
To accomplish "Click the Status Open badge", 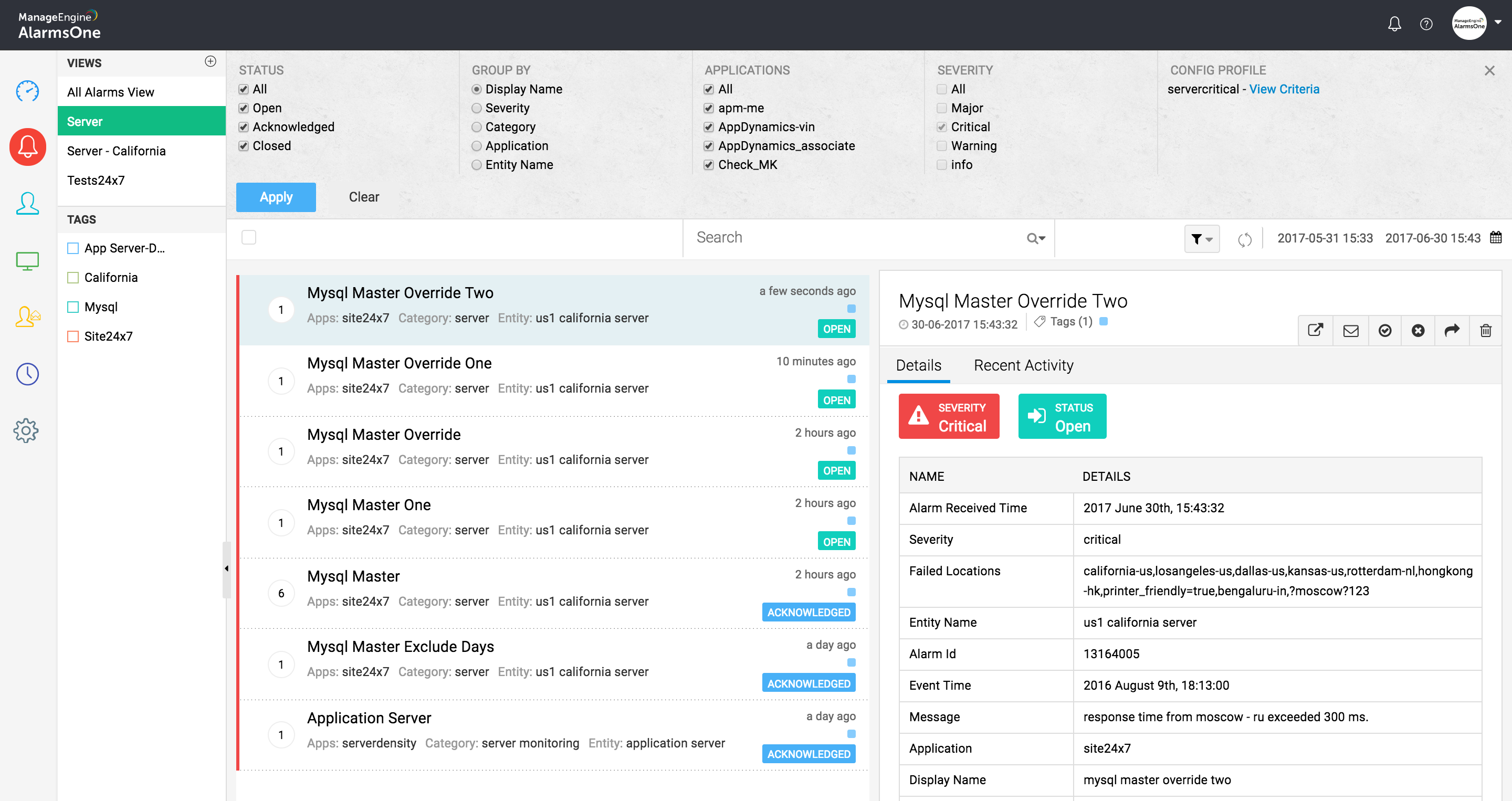I will (x=1062, y=416).
